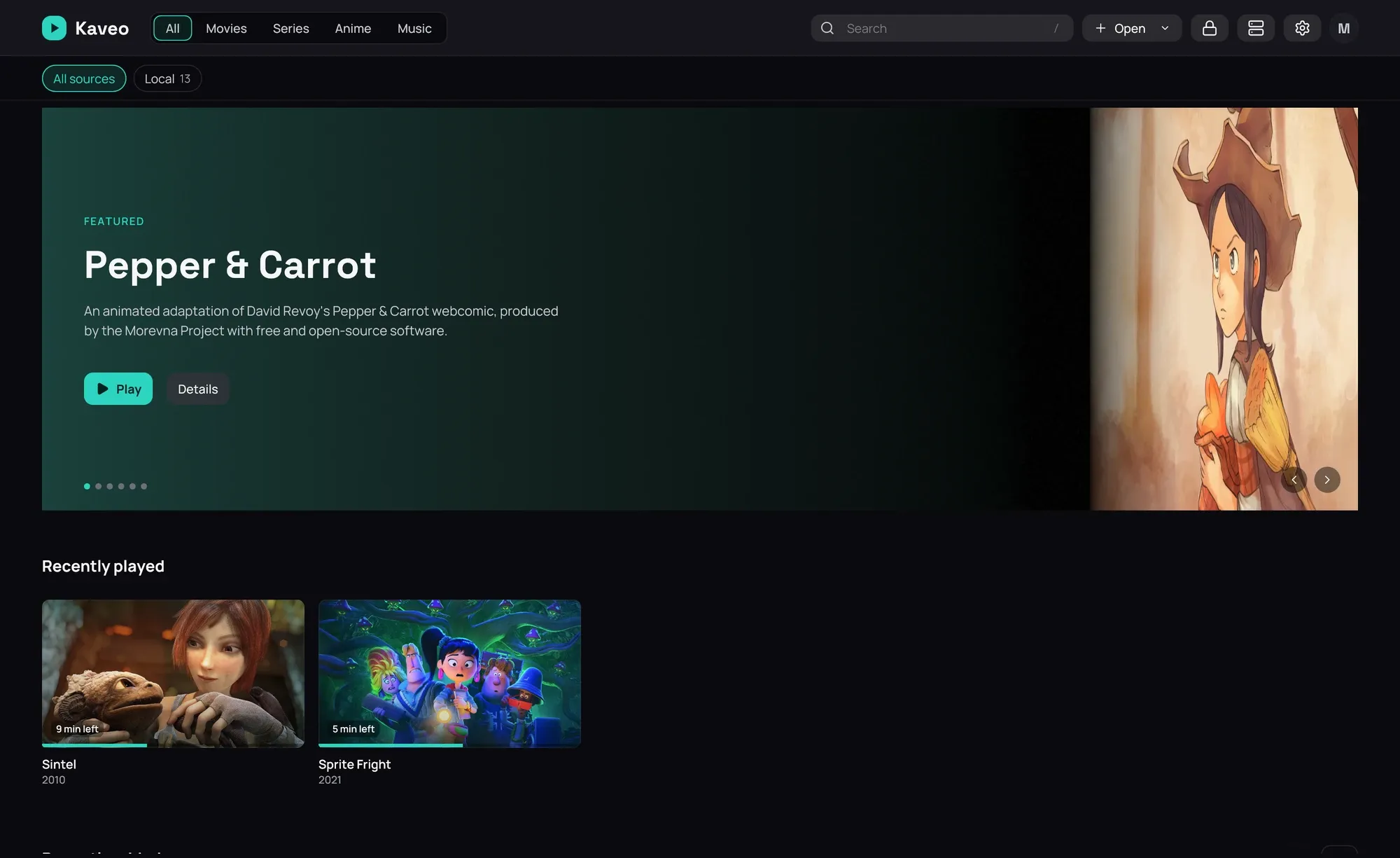Select the sixth carousel dot

coord(143,486)
